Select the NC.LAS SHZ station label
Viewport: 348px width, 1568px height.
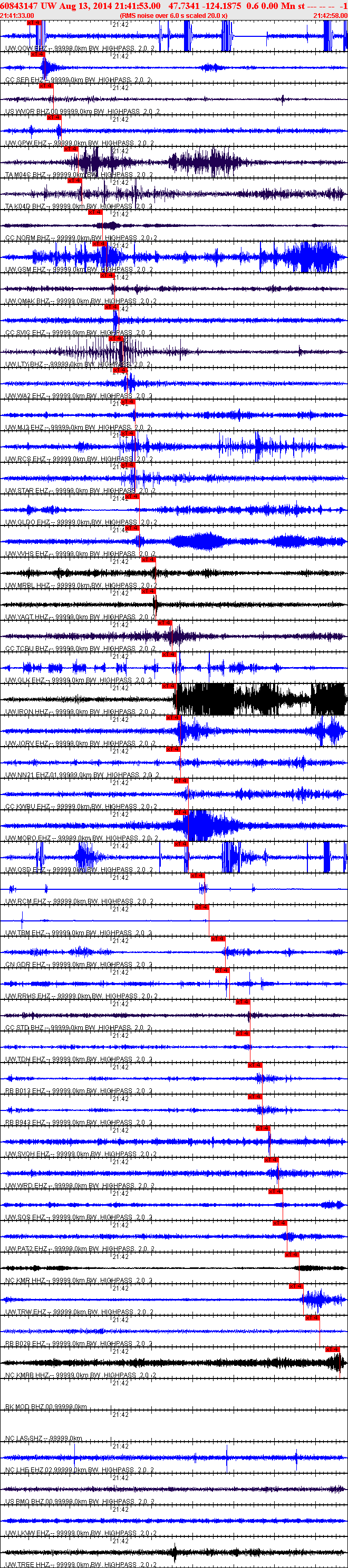pyautogui.click(x=24, y=1438)
